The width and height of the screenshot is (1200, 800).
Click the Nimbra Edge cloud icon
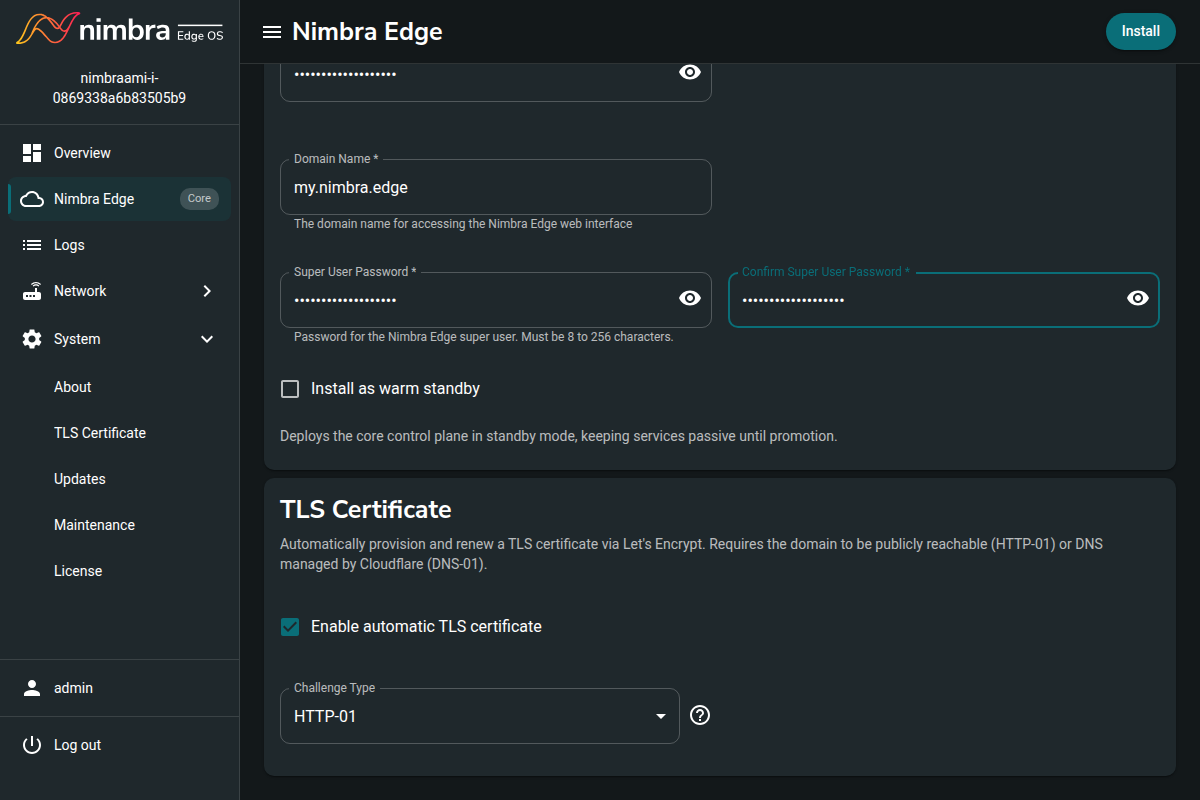[32, 199]
